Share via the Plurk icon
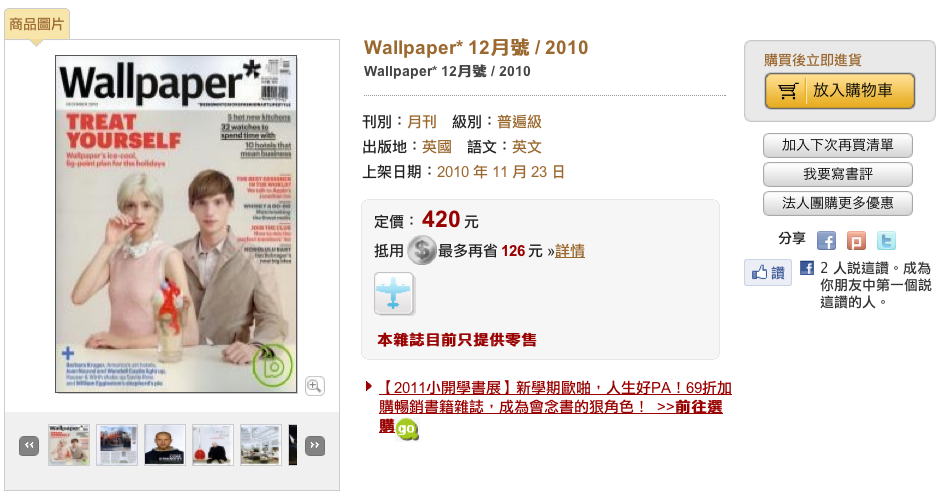This screenshot has width=944, height=504. click(856, 241)
